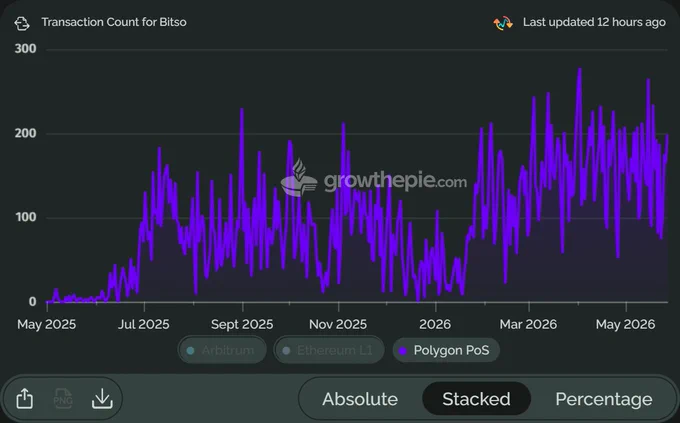Click the May 2025 x-axis label

[46, 325]
